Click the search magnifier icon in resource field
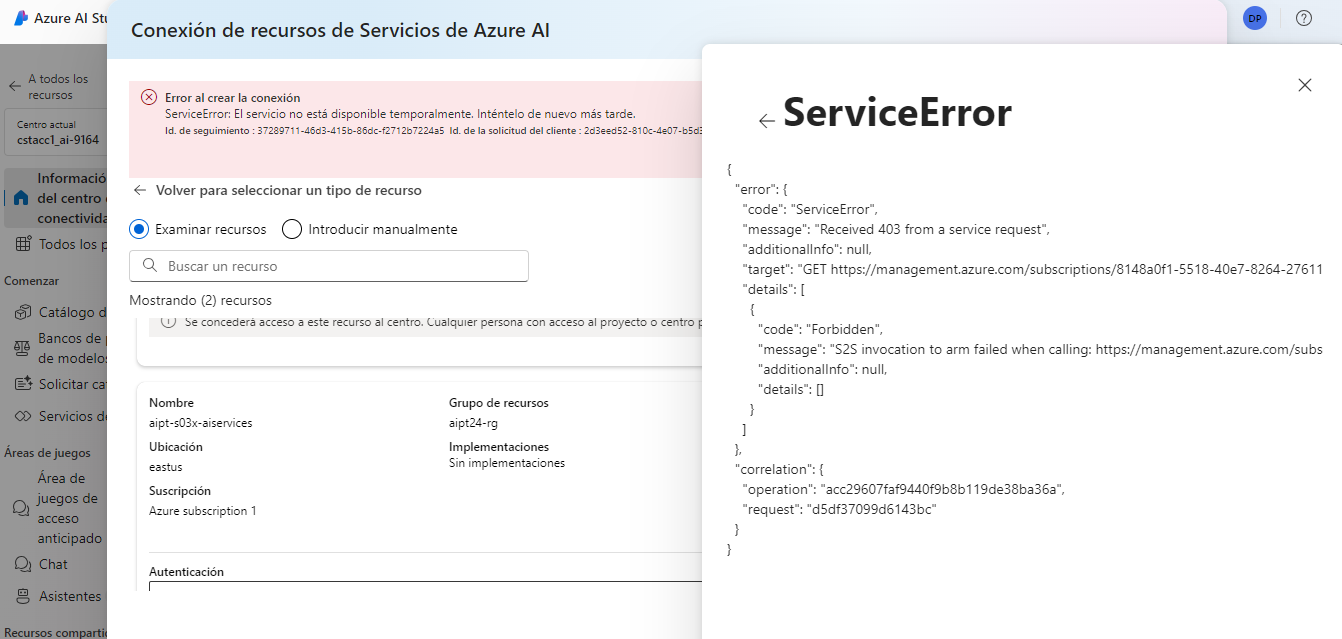 [x=150, y=266]
